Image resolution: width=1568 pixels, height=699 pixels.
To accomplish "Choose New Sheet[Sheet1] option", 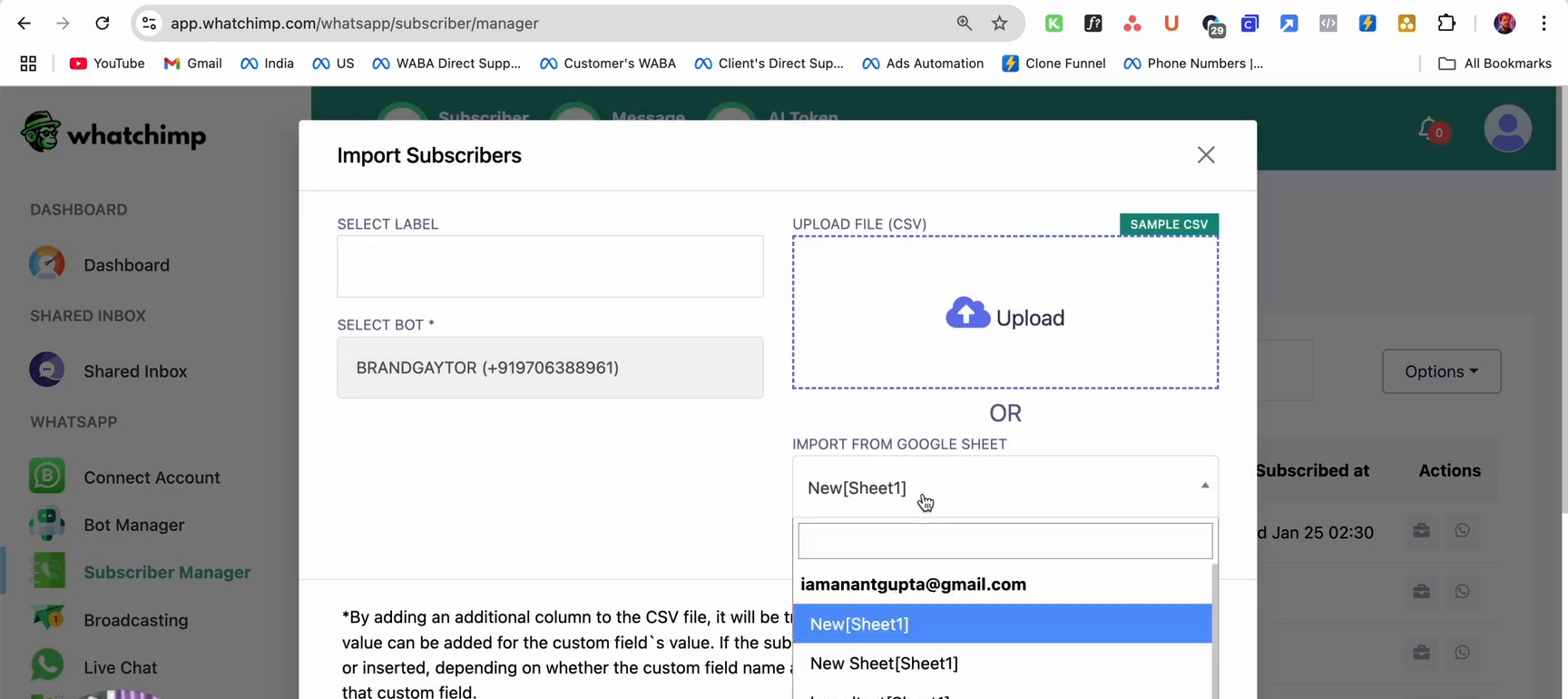I will click(1002, 664).
